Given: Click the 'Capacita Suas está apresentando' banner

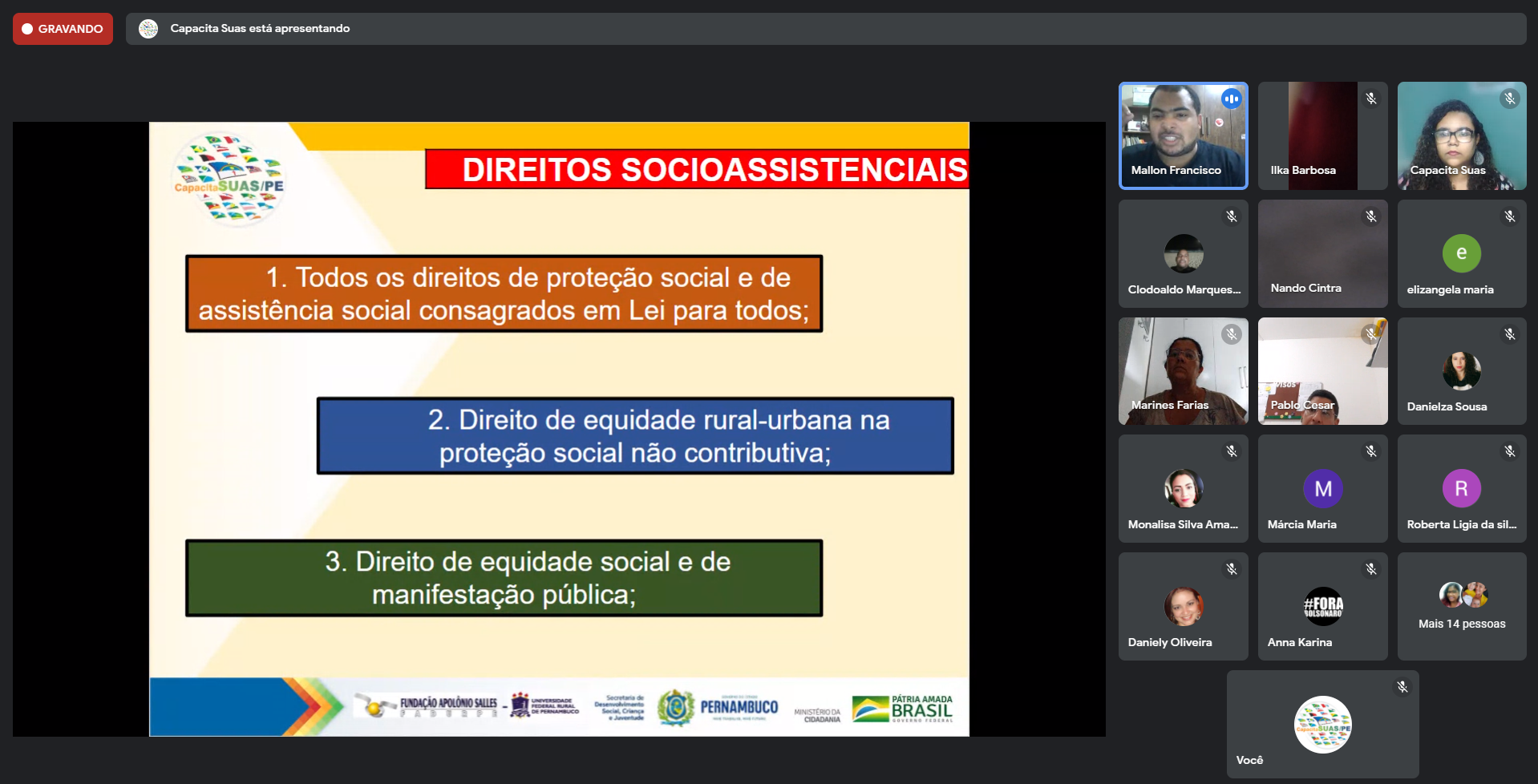Looking at the screenshot, I should tap(260, 29).
